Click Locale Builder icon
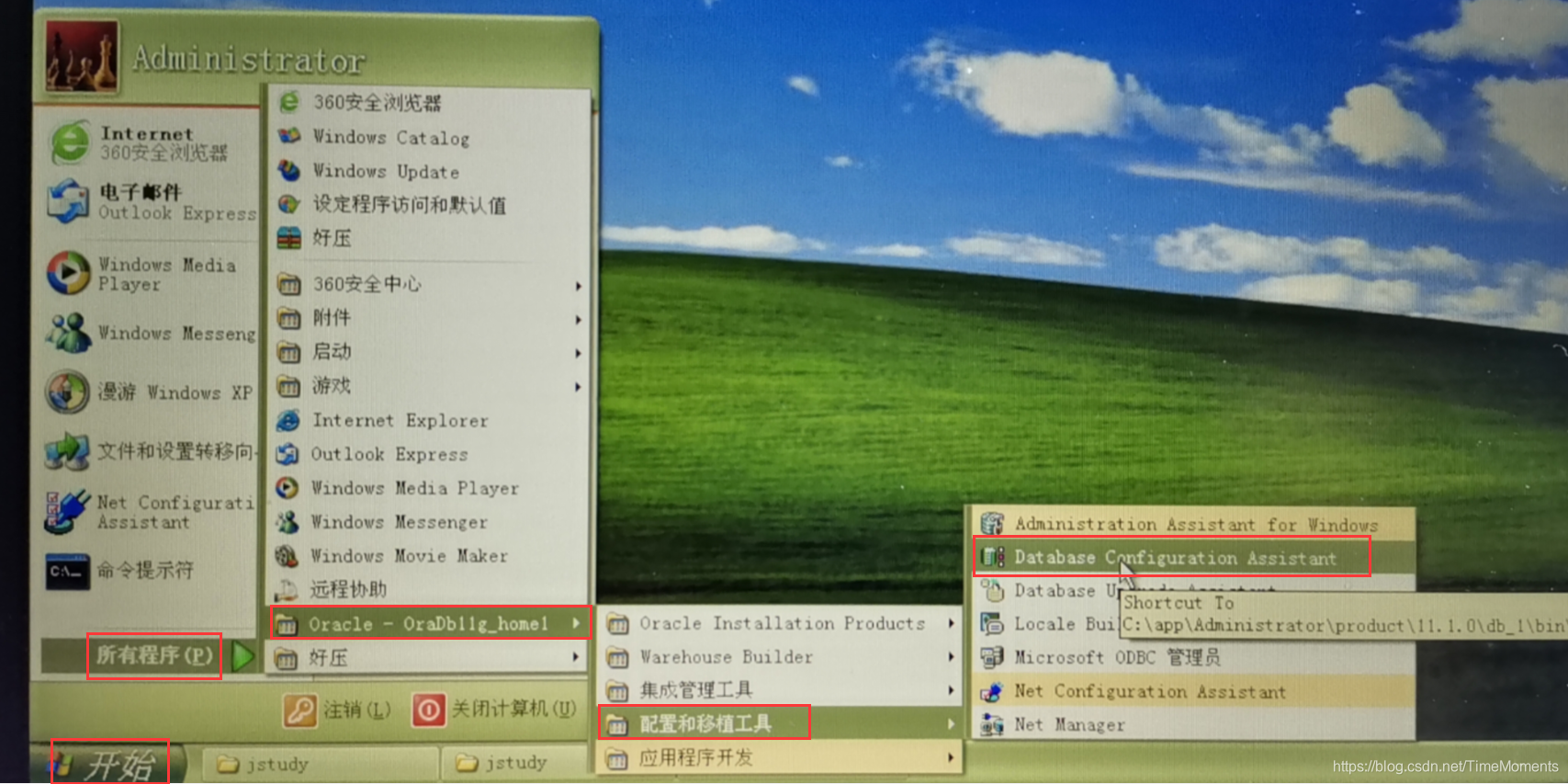The height and width of the screenshot is (784, 1568). pyautogui.click(x=992, y=624)
